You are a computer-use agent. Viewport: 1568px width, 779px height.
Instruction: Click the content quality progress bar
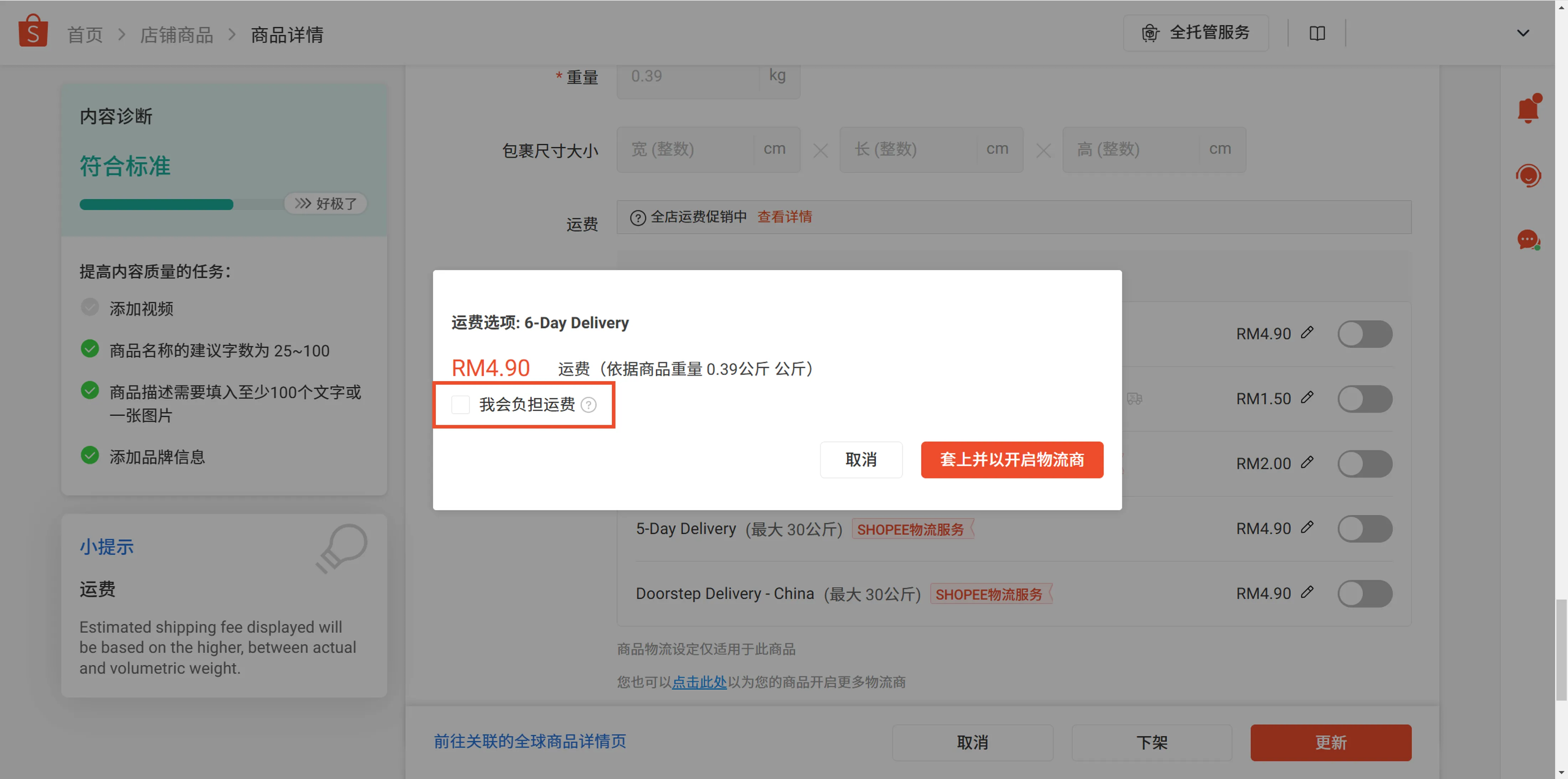pos(157,203)
